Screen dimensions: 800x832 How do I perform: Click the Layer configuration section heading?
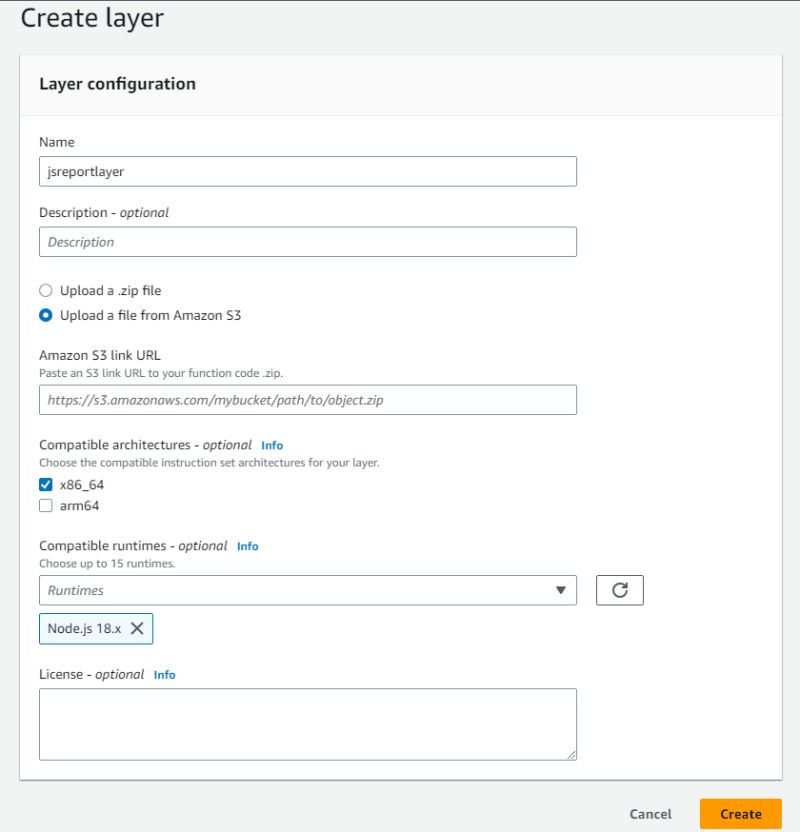116,84
